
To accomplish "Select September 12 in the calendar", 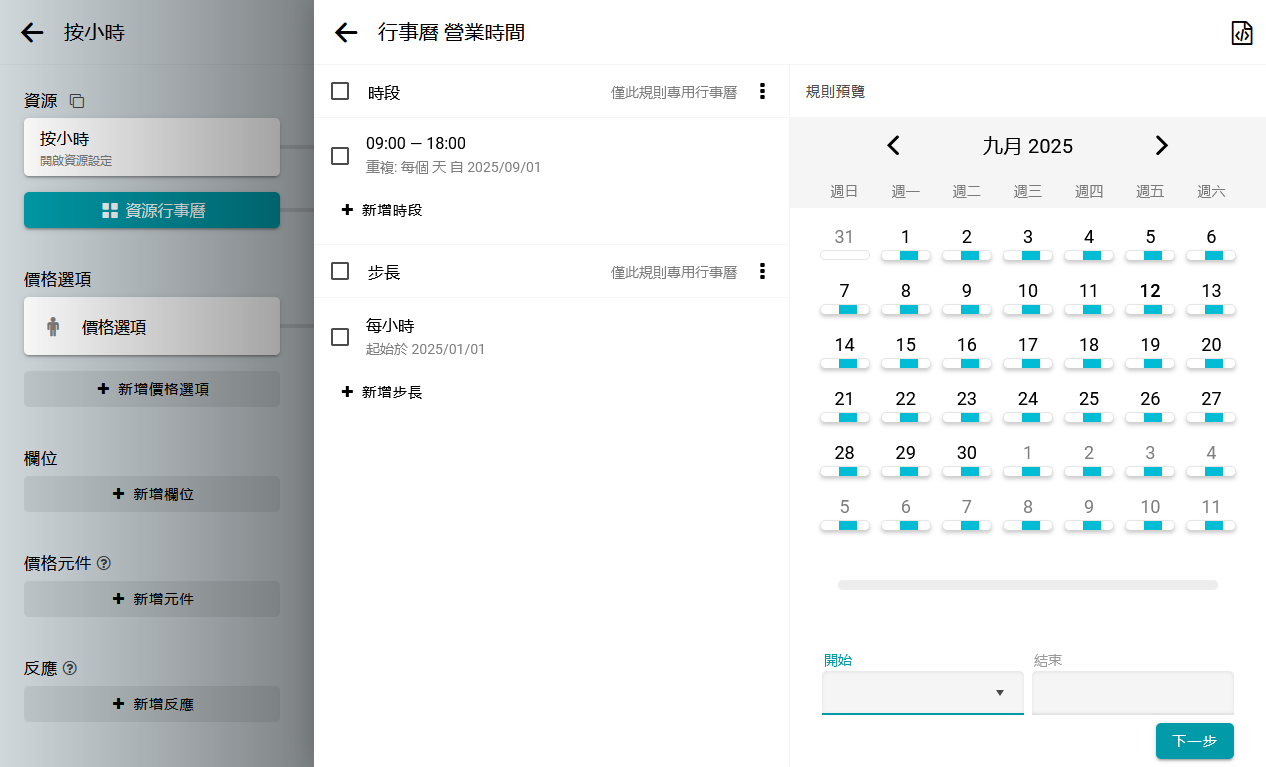I will click(1150, 292).
